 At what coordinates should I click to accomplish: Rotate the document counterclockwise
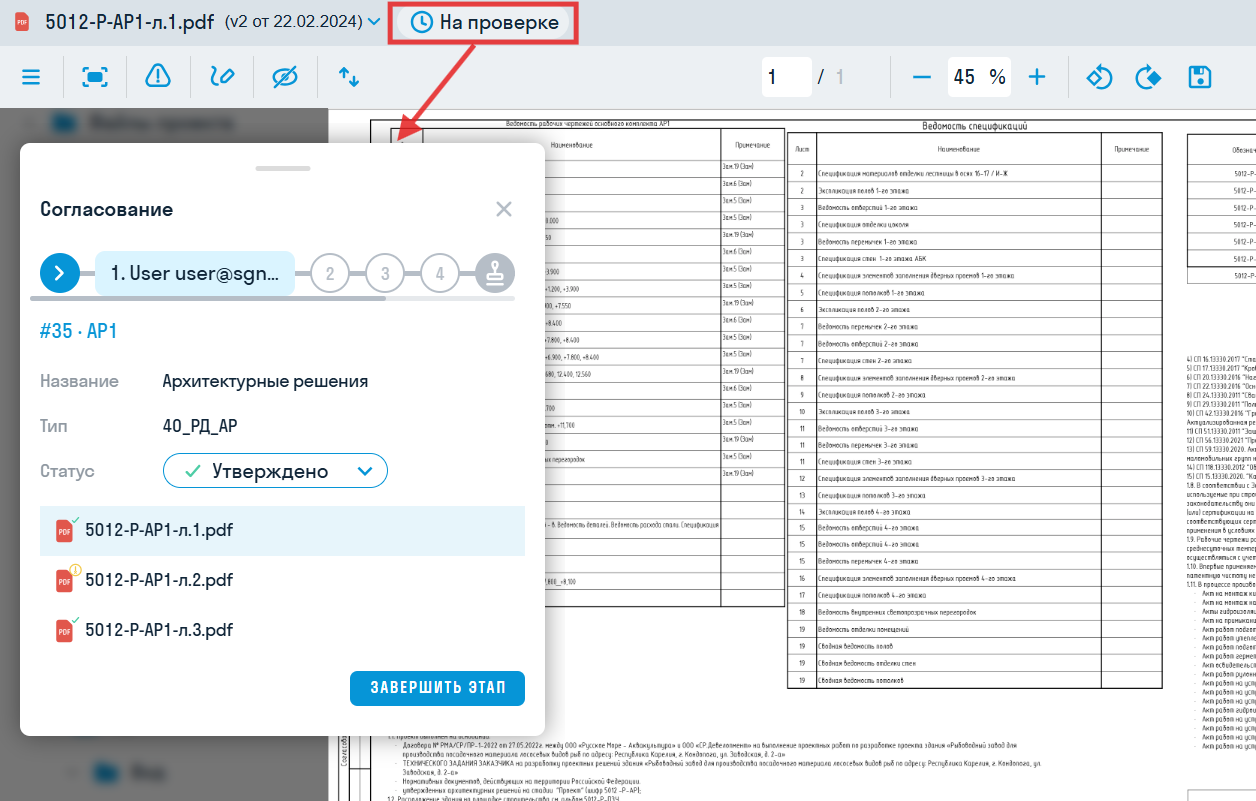[1097, 76]
